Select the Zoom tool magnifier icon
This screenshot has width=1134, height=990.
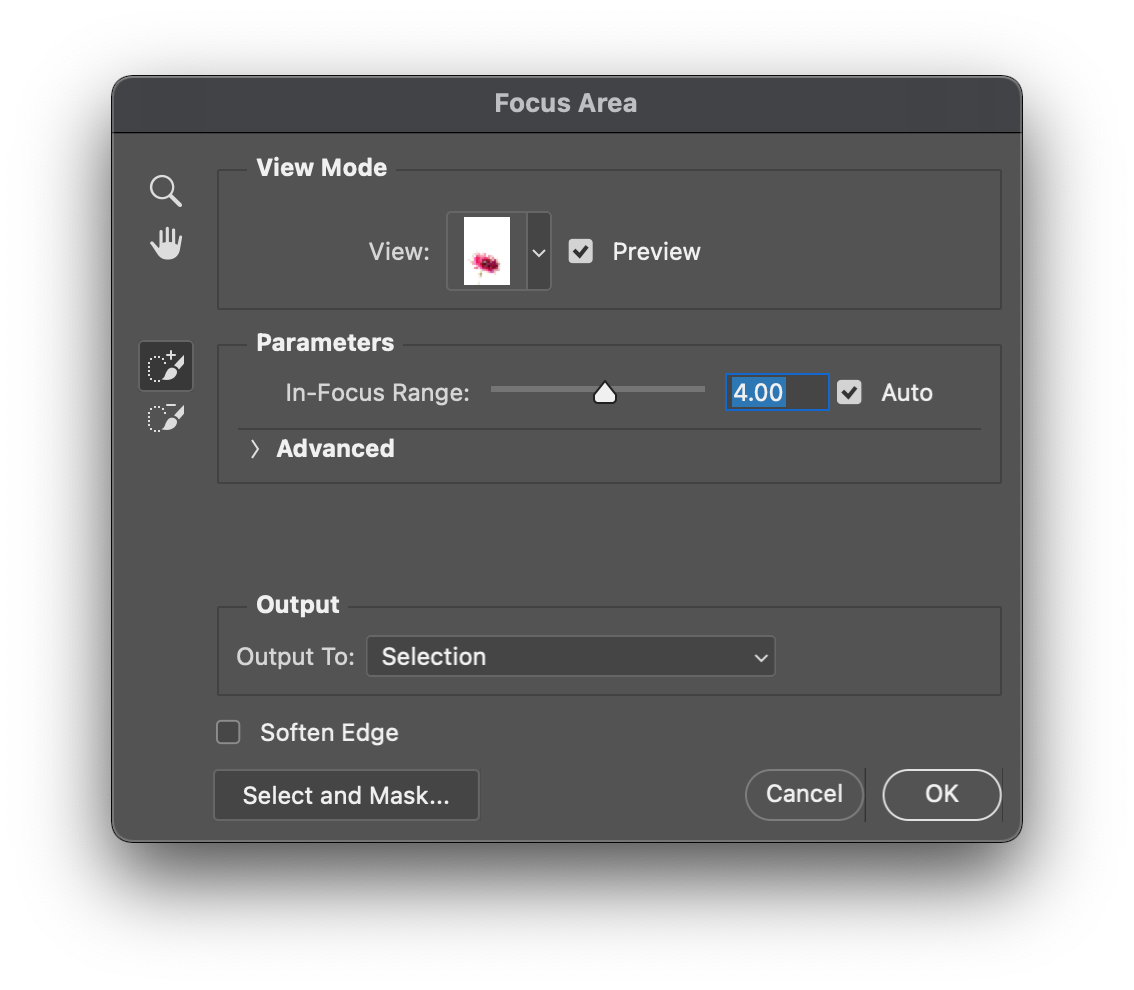(x=166, y=191)
